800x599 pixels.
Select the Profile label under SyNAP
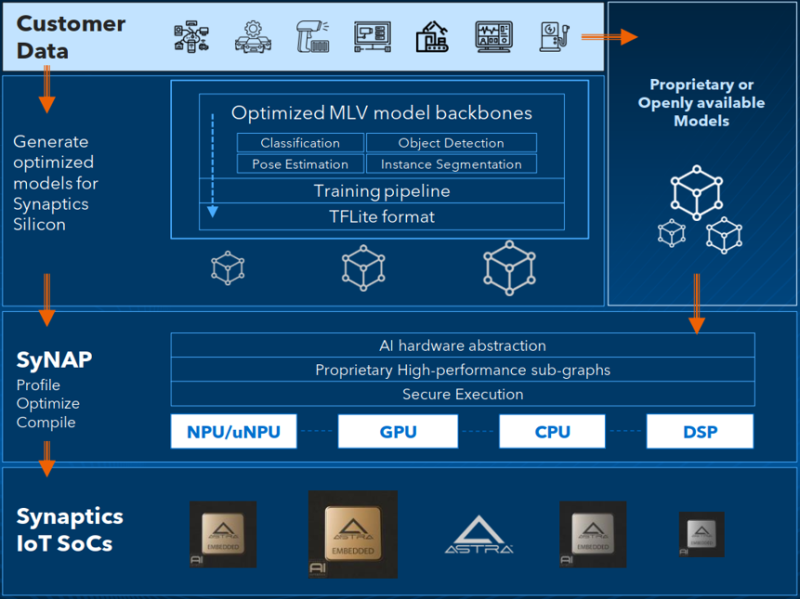click(x=38, y=385)
